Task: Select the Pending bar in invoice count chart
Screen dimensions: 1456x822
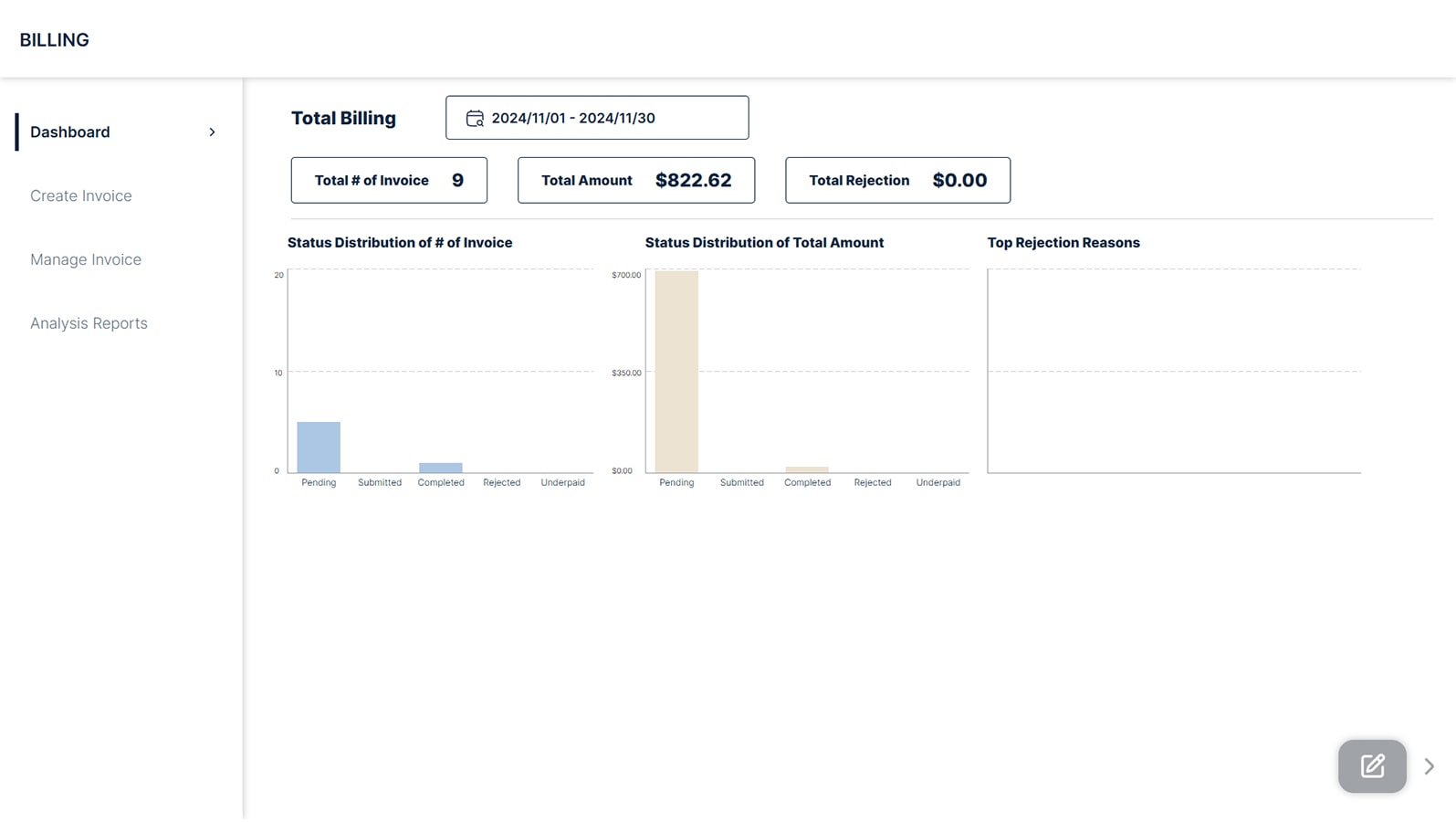Action: [x=319, y=448]
